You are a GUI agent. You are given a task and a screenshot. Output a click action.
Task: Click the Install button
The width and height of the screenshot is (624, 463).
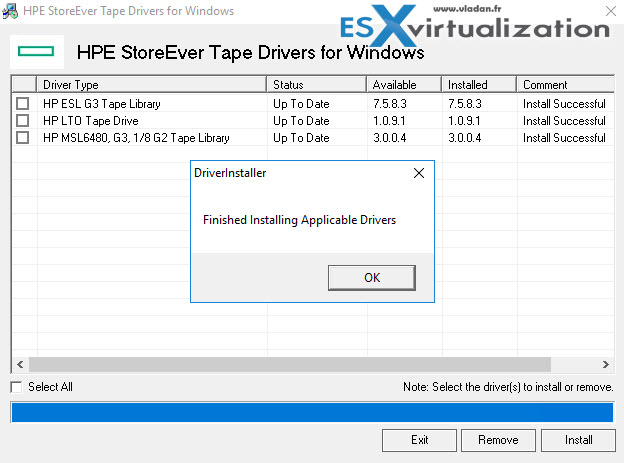[x=578, y=440]
